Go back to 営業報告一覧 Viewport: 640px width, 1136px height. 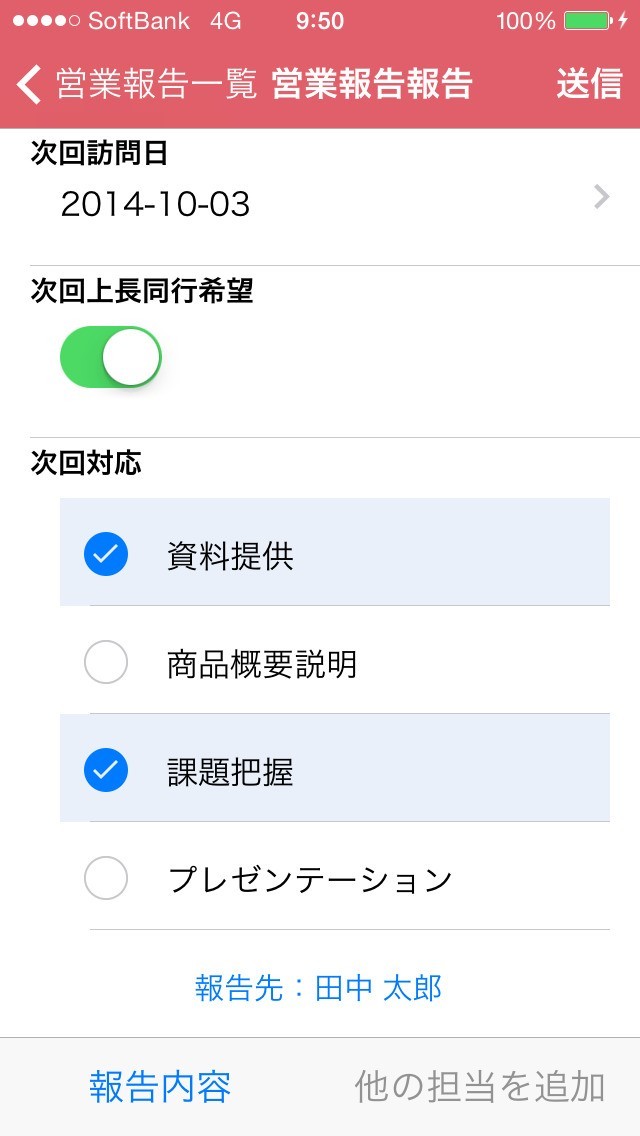(x=157, y=84)
